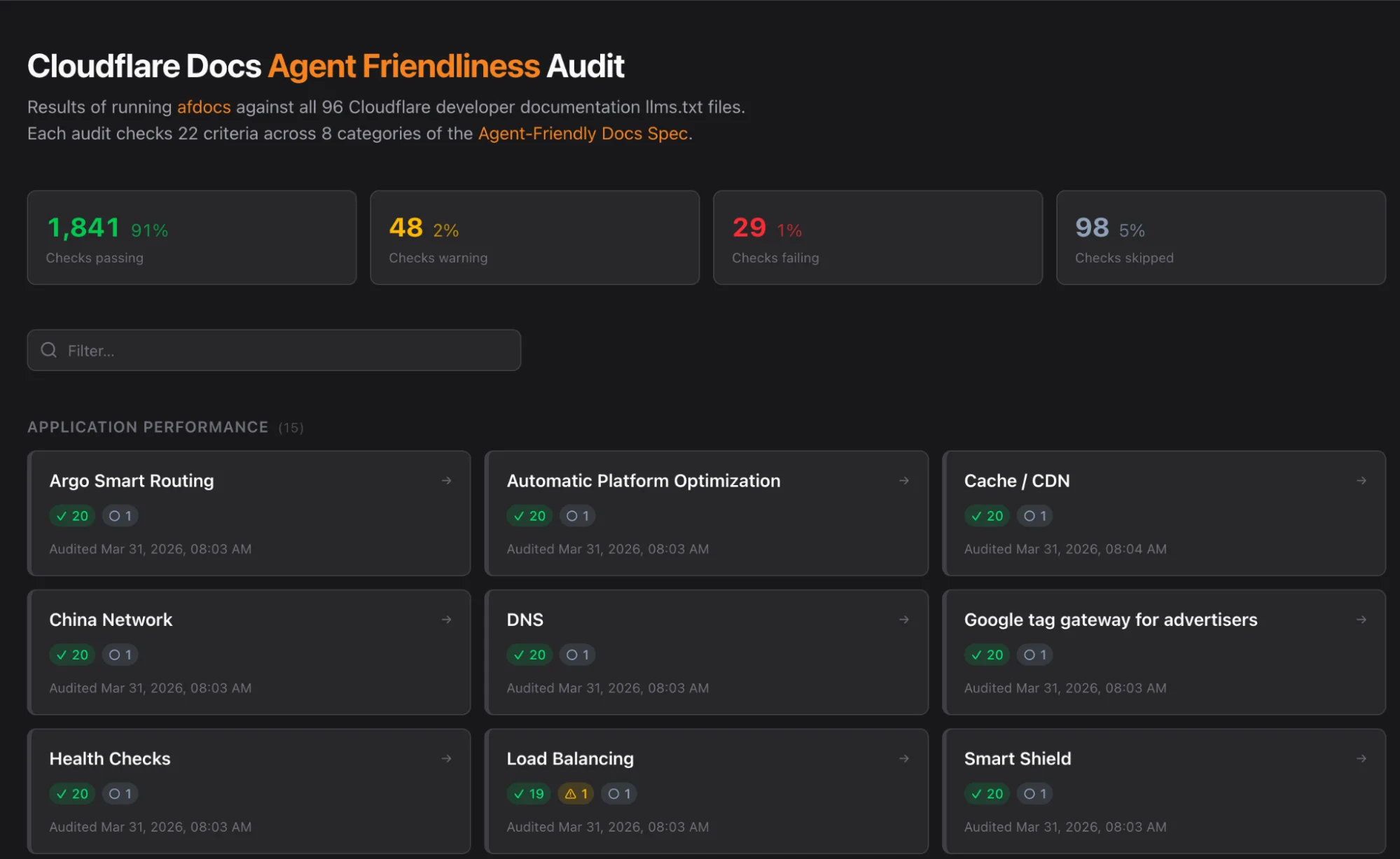Click arrow icon on Argo Smart Routing card

pos(446,481)
